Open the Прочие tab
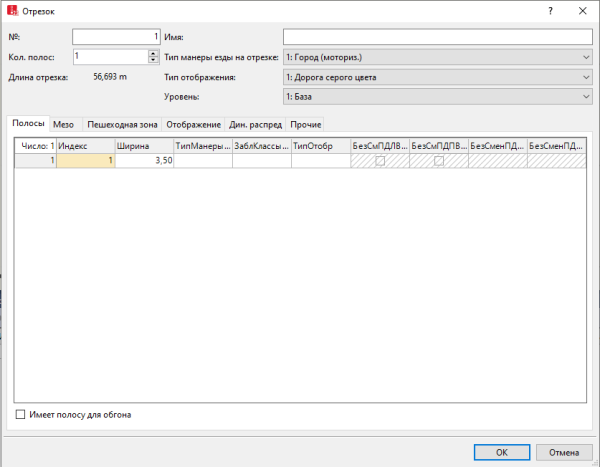The width and height of the screenshot is (600, 467). 306,124
